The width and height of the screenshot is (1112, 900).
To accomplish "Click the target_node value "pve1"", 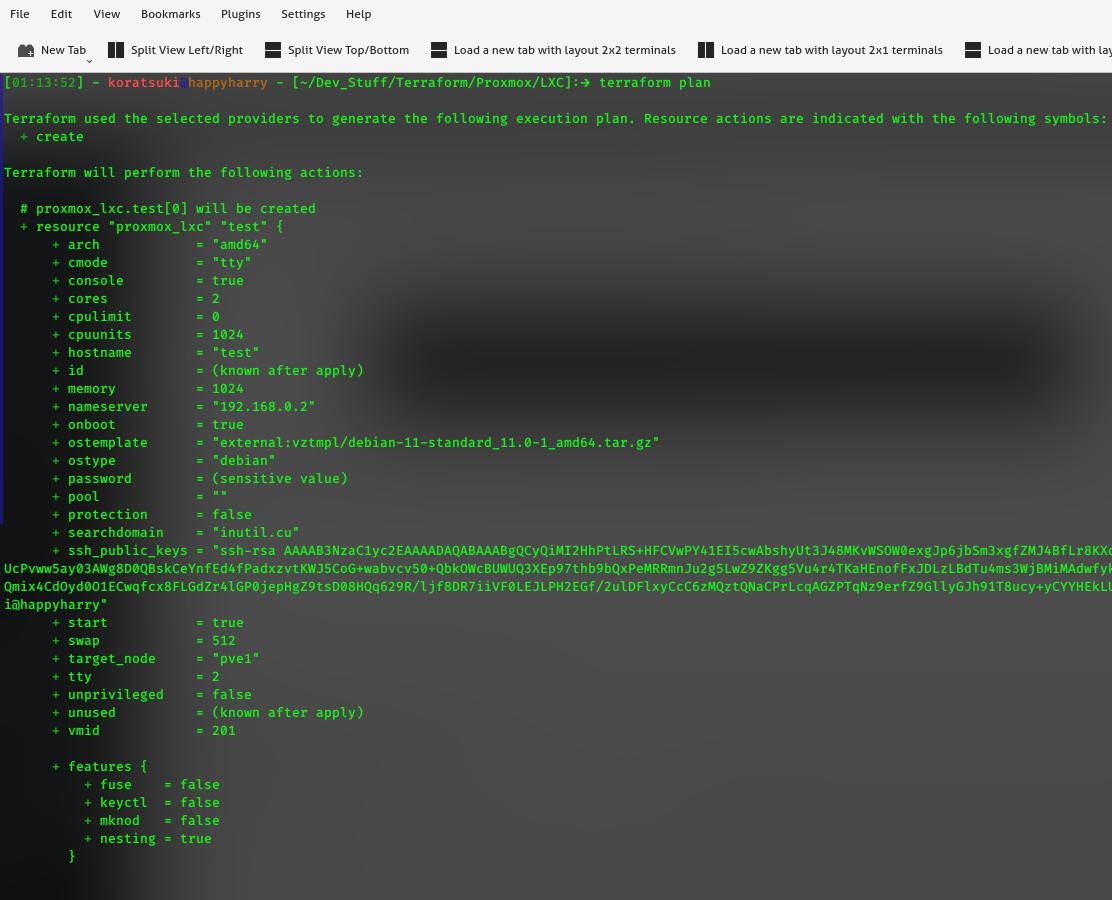I will click(235, 659).
